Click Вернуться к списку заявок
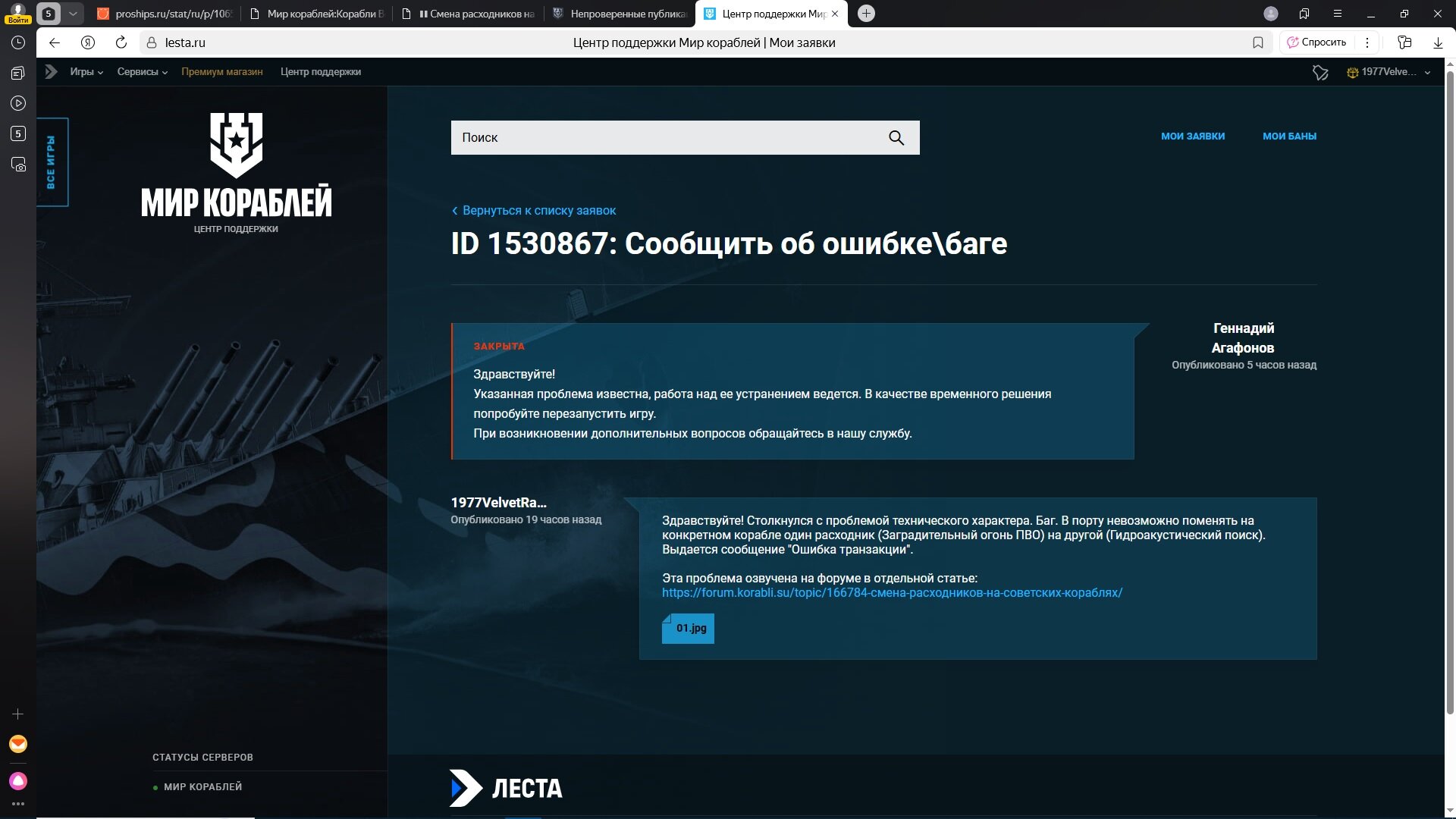This screenshot has height=819, width=1456. (534, 211)
